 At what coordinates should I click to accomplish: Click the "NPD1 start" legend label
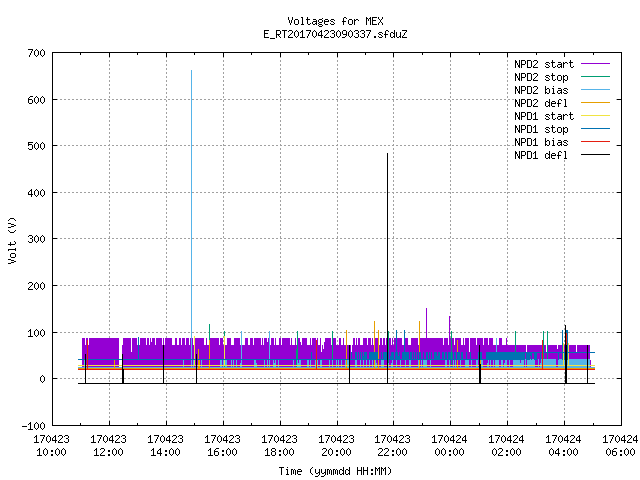coord(544,116)
